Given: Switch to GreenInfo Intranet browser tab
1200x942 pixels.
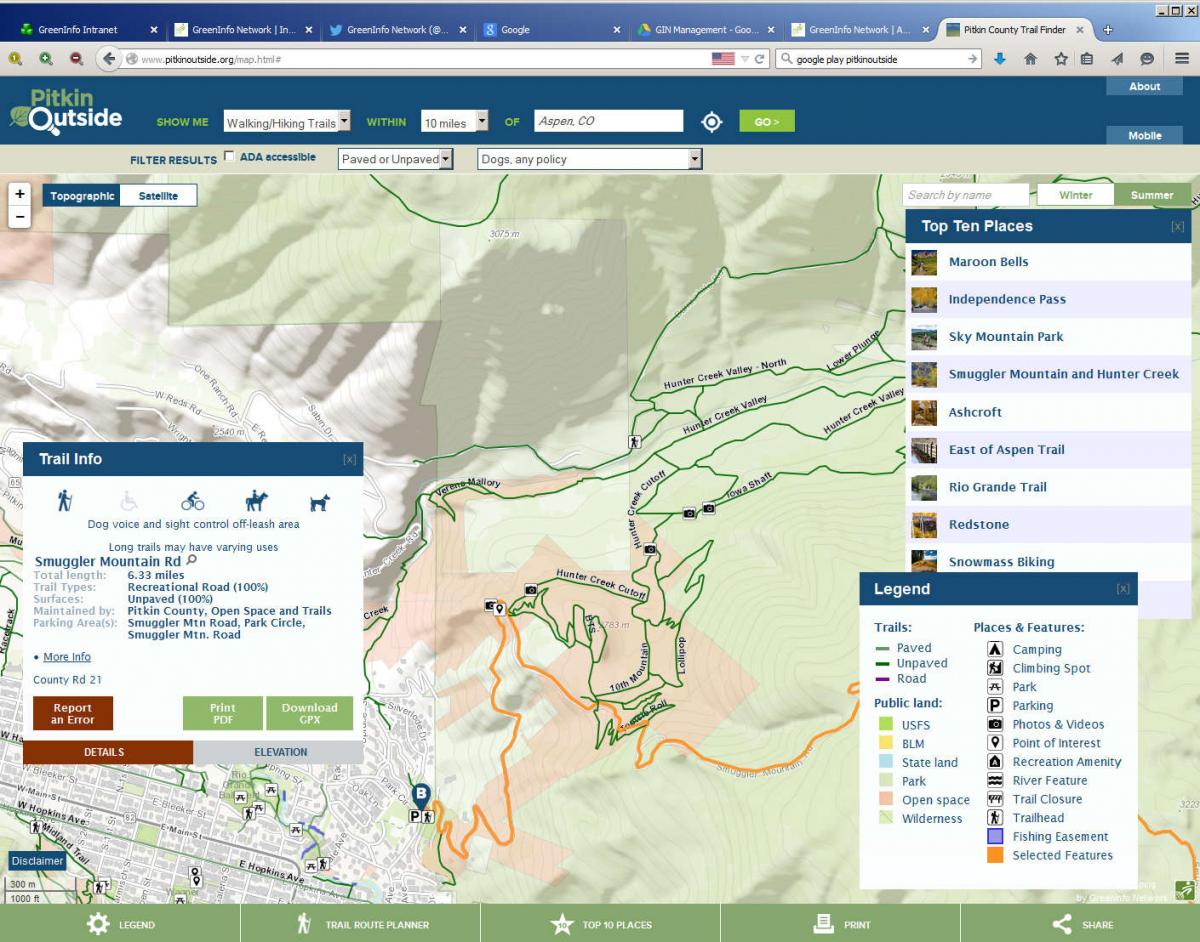Looking at the screenshot, I should (x=88, y=30).
